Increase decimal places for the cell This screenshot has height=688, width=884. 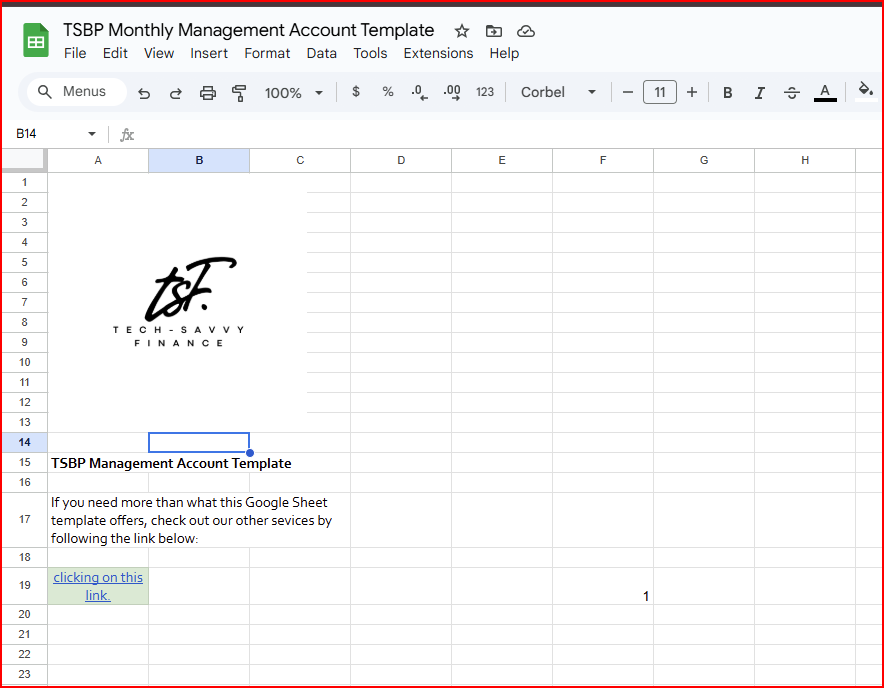tap(451, 92)
